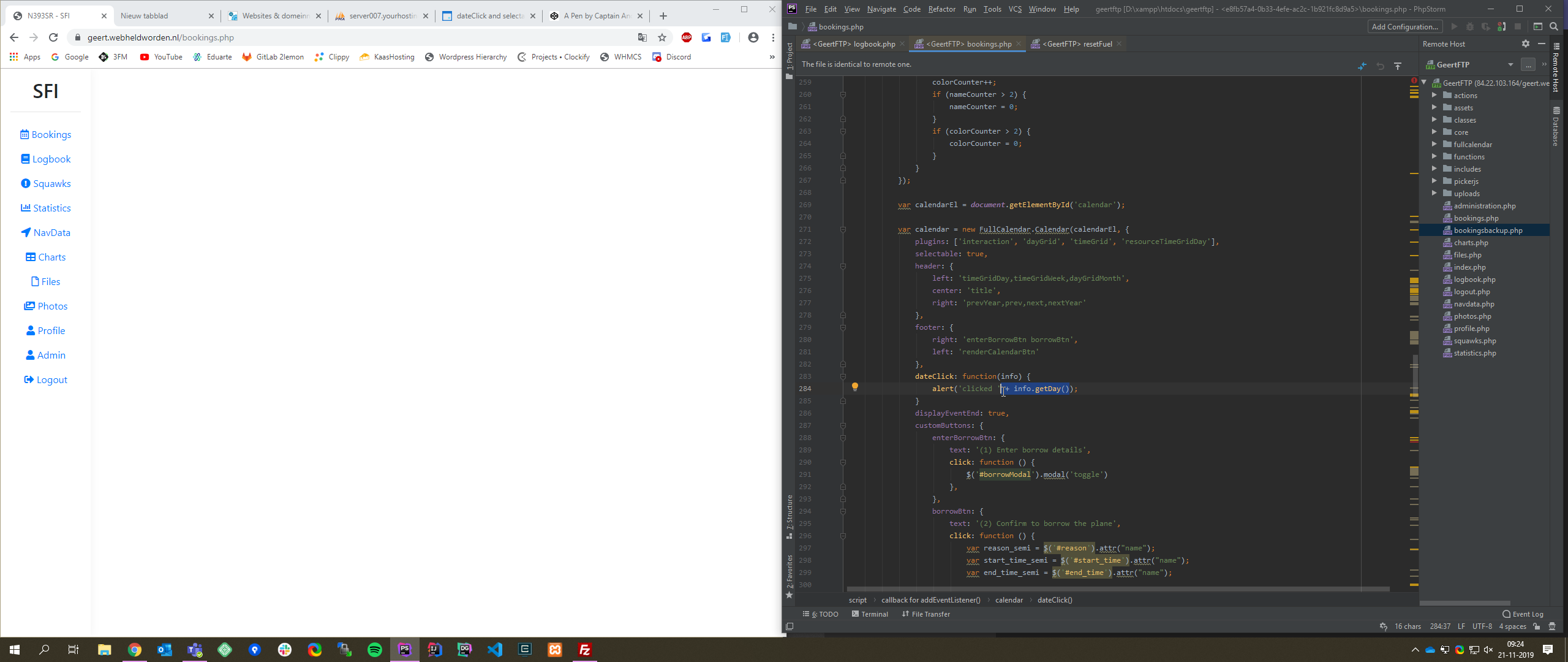Open FileZilla from the taskbar
1568x662 pixels.
click(x=584, y=649)
